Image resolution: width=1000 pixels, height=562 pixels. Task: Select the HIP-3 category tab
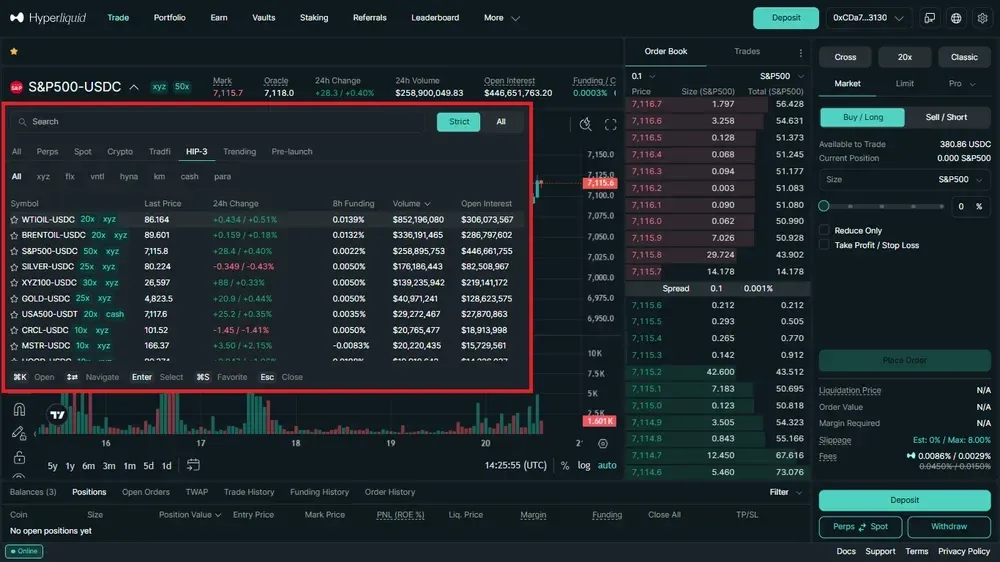(196, 152)
